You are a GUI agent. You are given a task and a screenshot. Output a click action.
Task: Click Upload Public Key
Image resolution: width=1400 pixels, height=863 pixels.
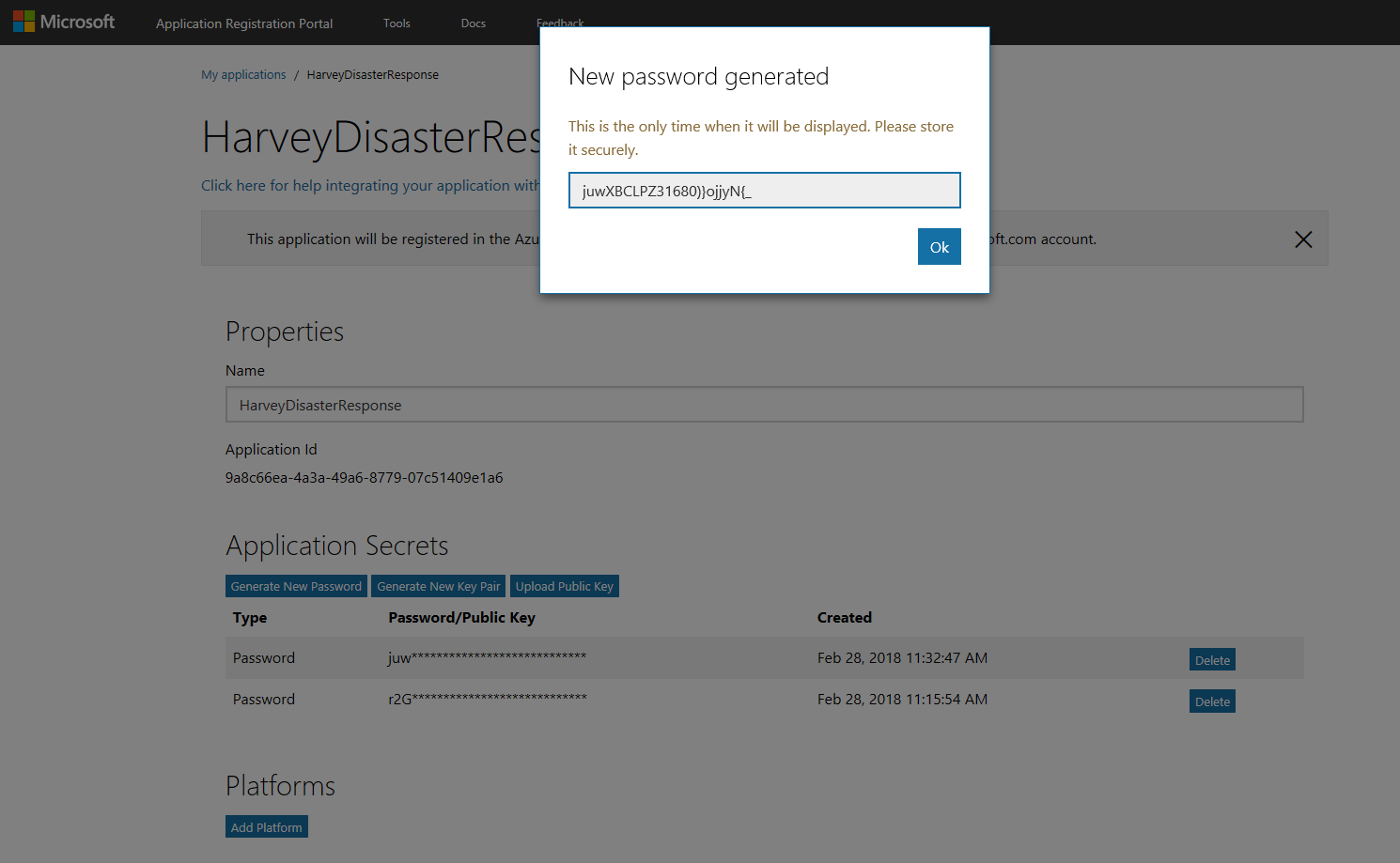click(564, 586)
